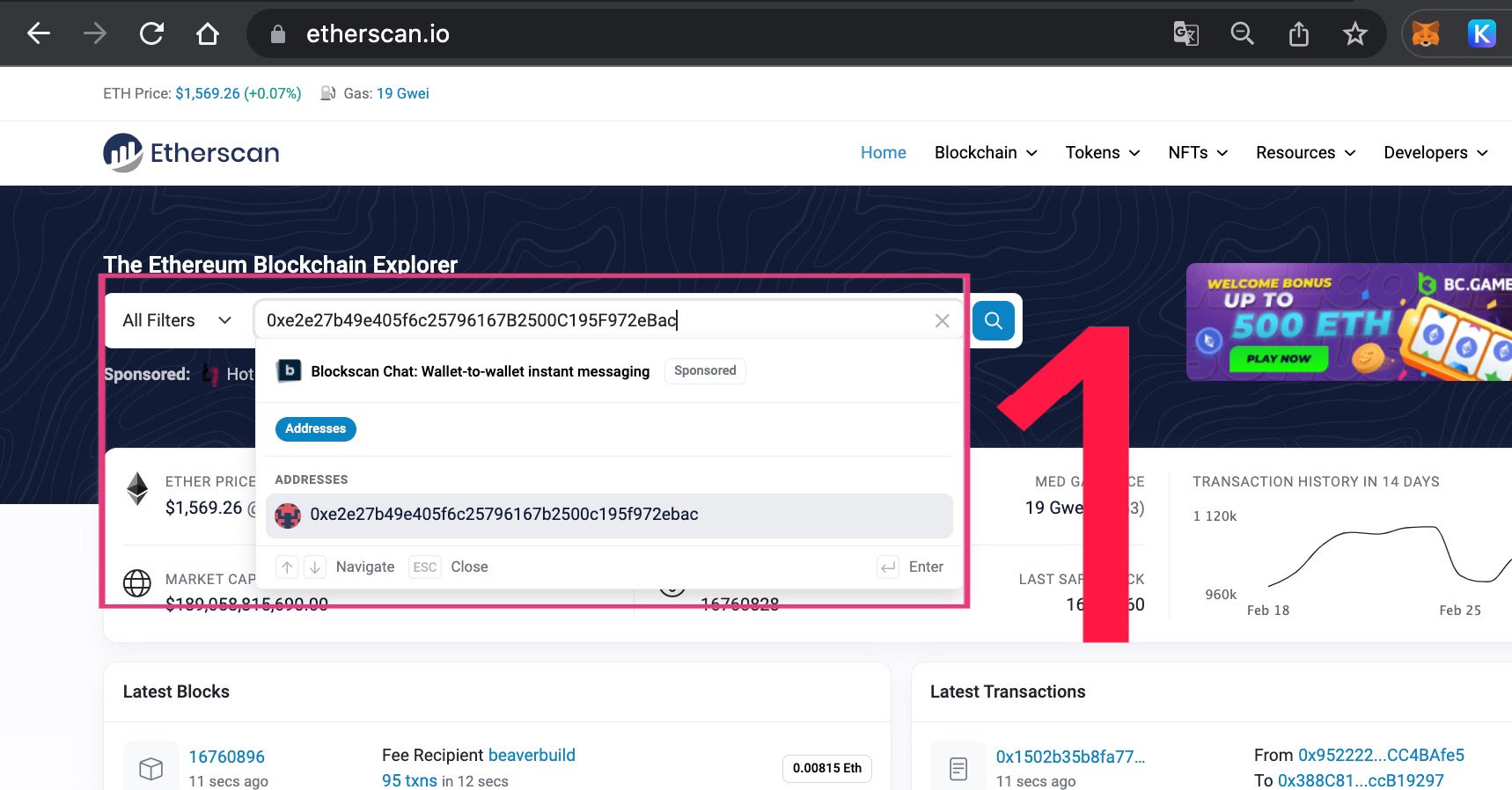Image resolution: width=1512 pixels, height=790 pixels.
Task: Click the Transaction History in 14 Days label
Action: (1316, 482)
